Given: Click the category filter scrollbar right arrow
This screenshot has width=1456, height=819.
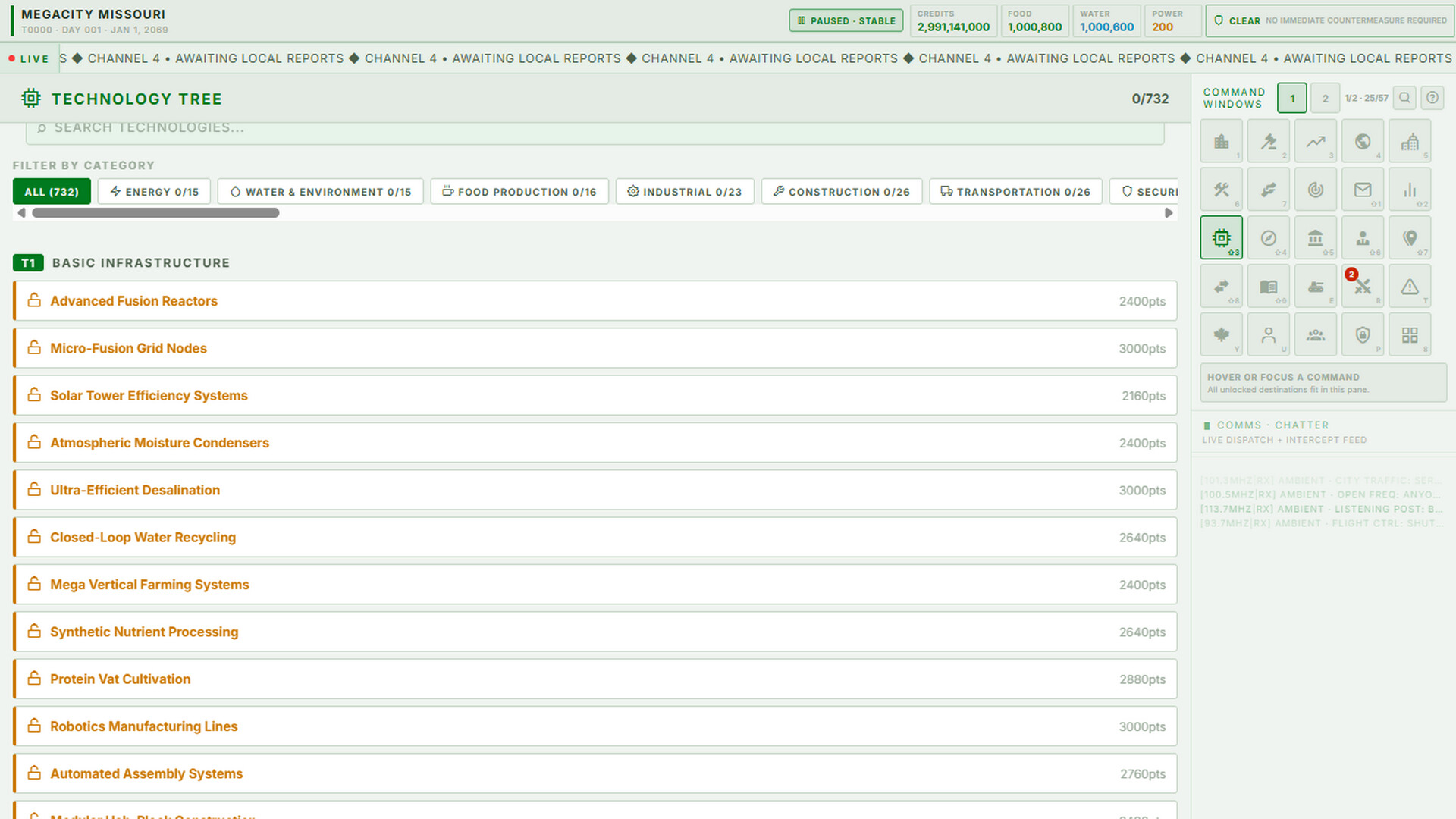Looking at the screenshot, I should click(x=1169, y=213).
